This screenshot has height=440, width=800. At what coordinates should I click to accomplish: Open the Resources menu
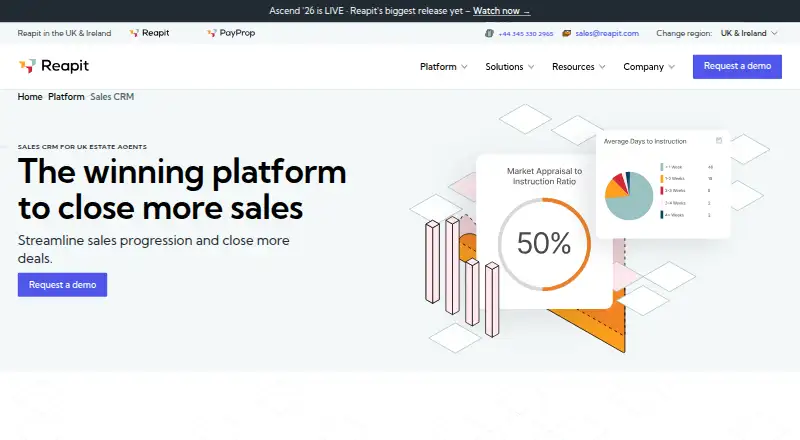coord(579,67)
